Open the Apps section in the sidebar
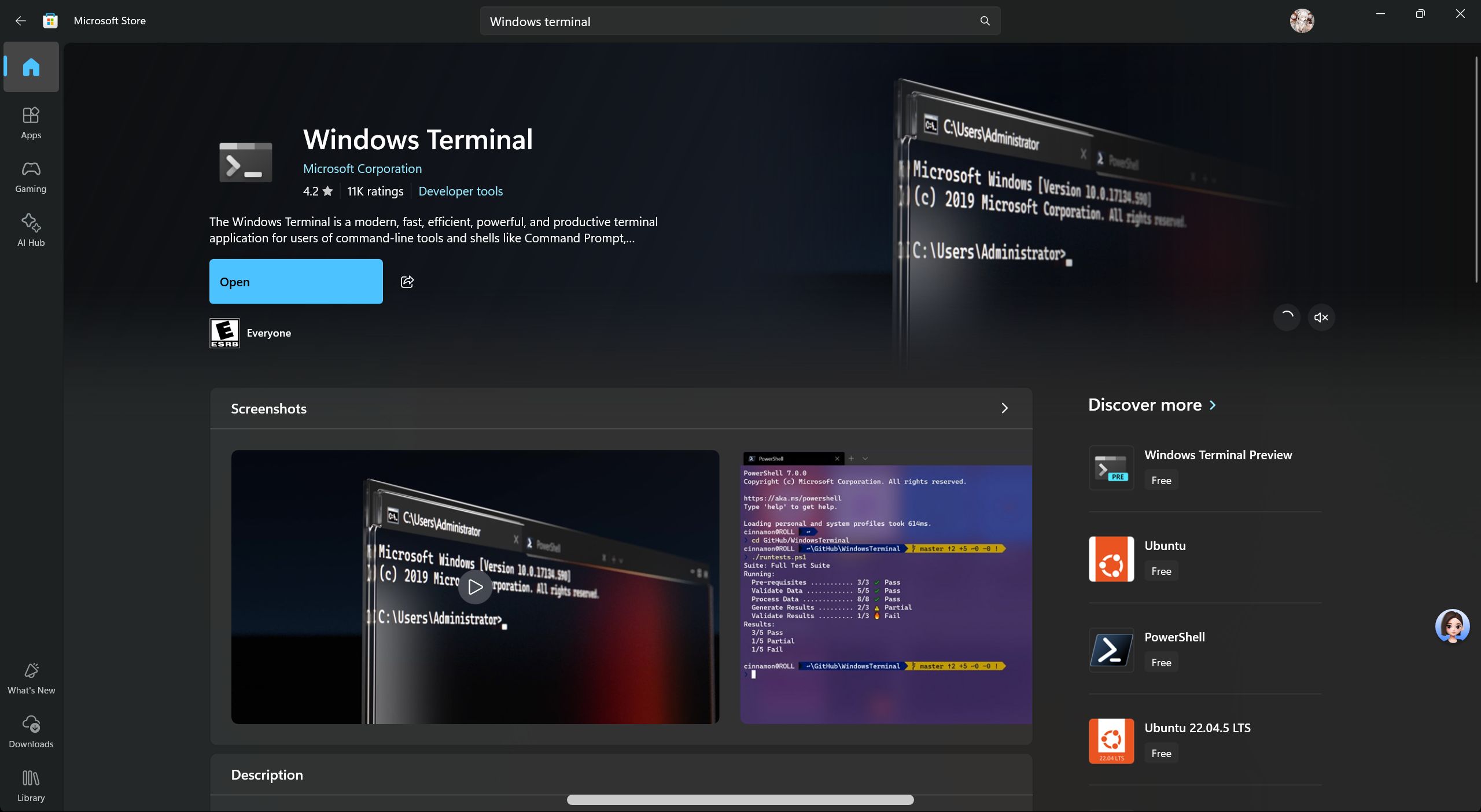 click(31, 123)
